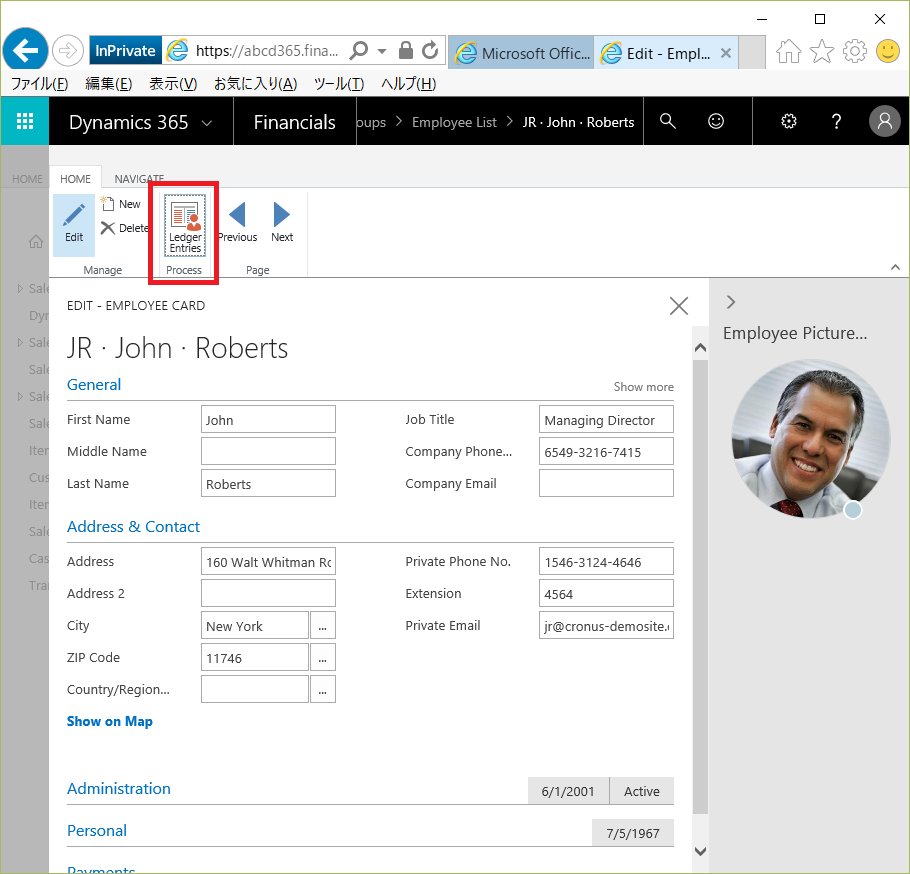This screenshot has height=874, width=910.
Task: Click the scroll down arrow of card
Action: coord(700,851)
